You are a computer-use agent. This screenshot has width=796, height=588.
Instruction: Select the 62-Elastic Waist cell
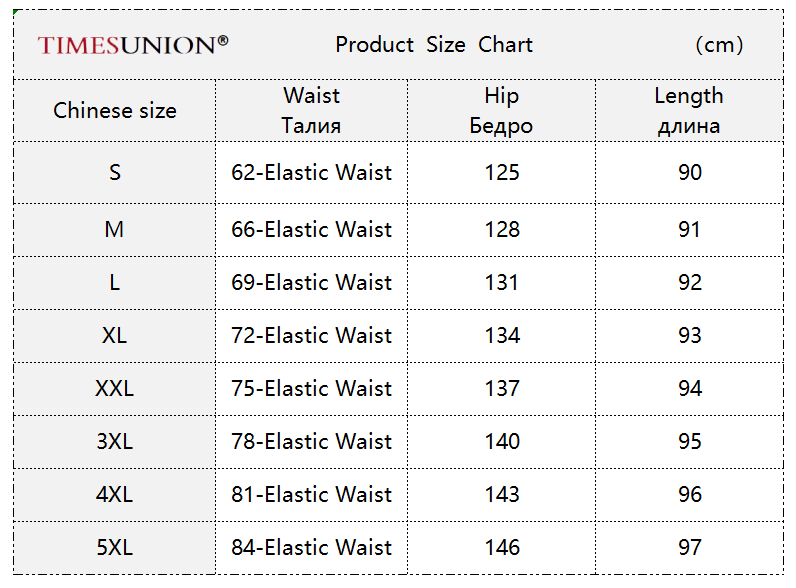tap(311, 173)
